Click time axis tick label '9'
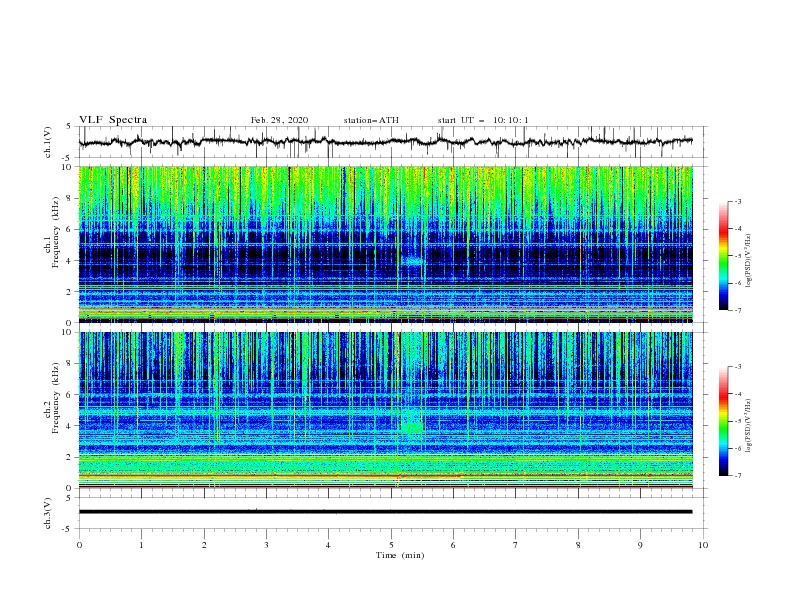 coord(640,545)
